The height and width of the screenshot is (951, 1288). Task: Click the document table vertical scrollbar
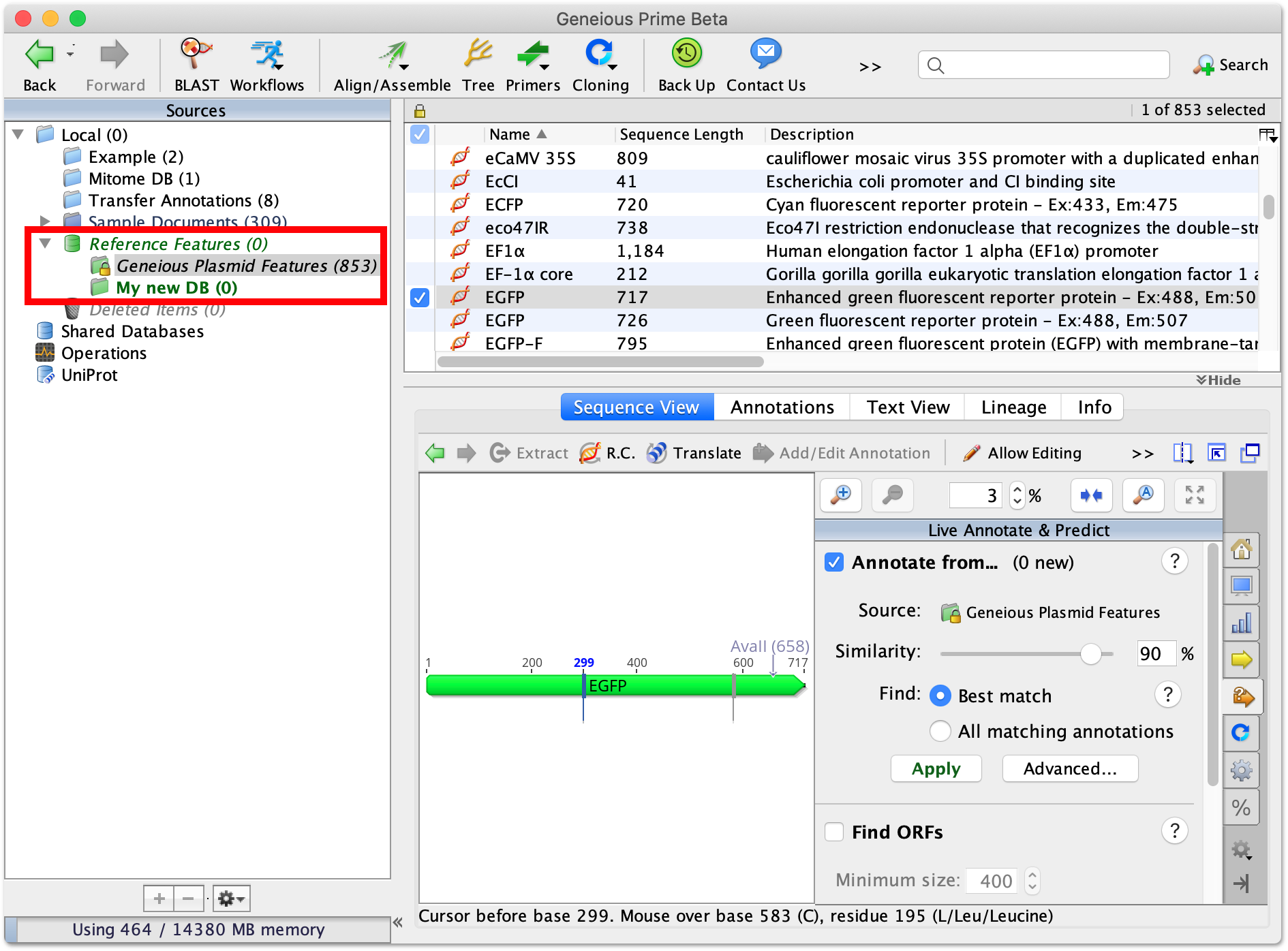pos(1268,207)
